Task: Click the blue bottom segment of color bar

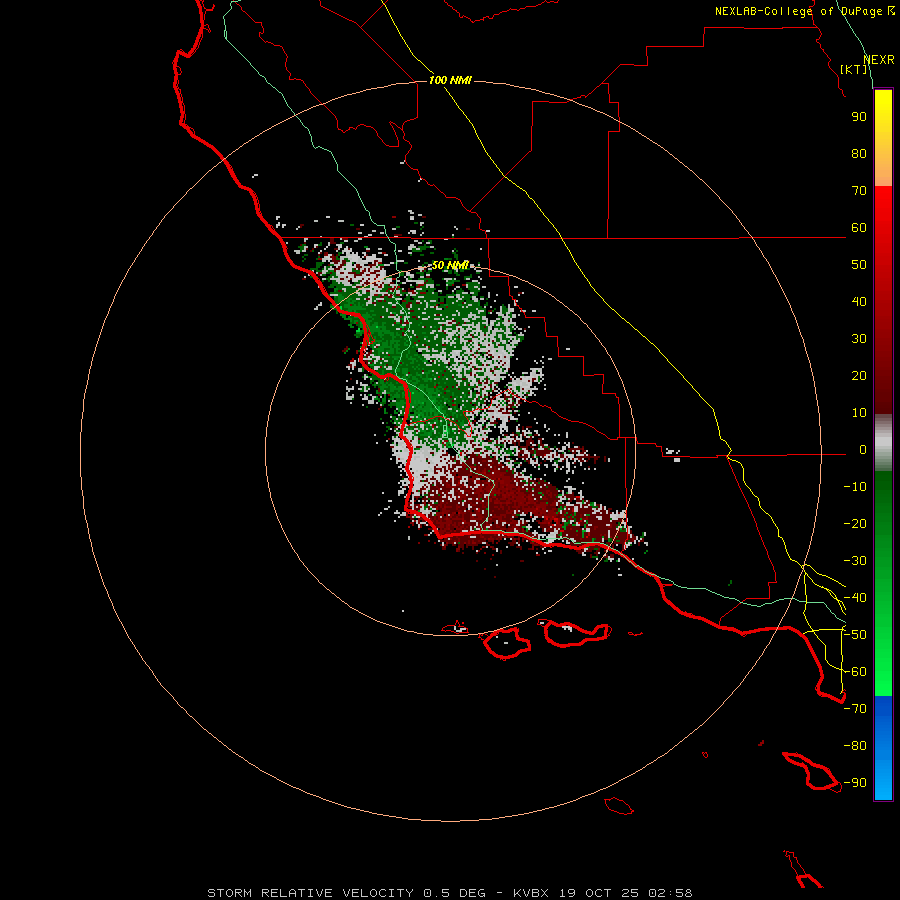Action: [883, 747]
